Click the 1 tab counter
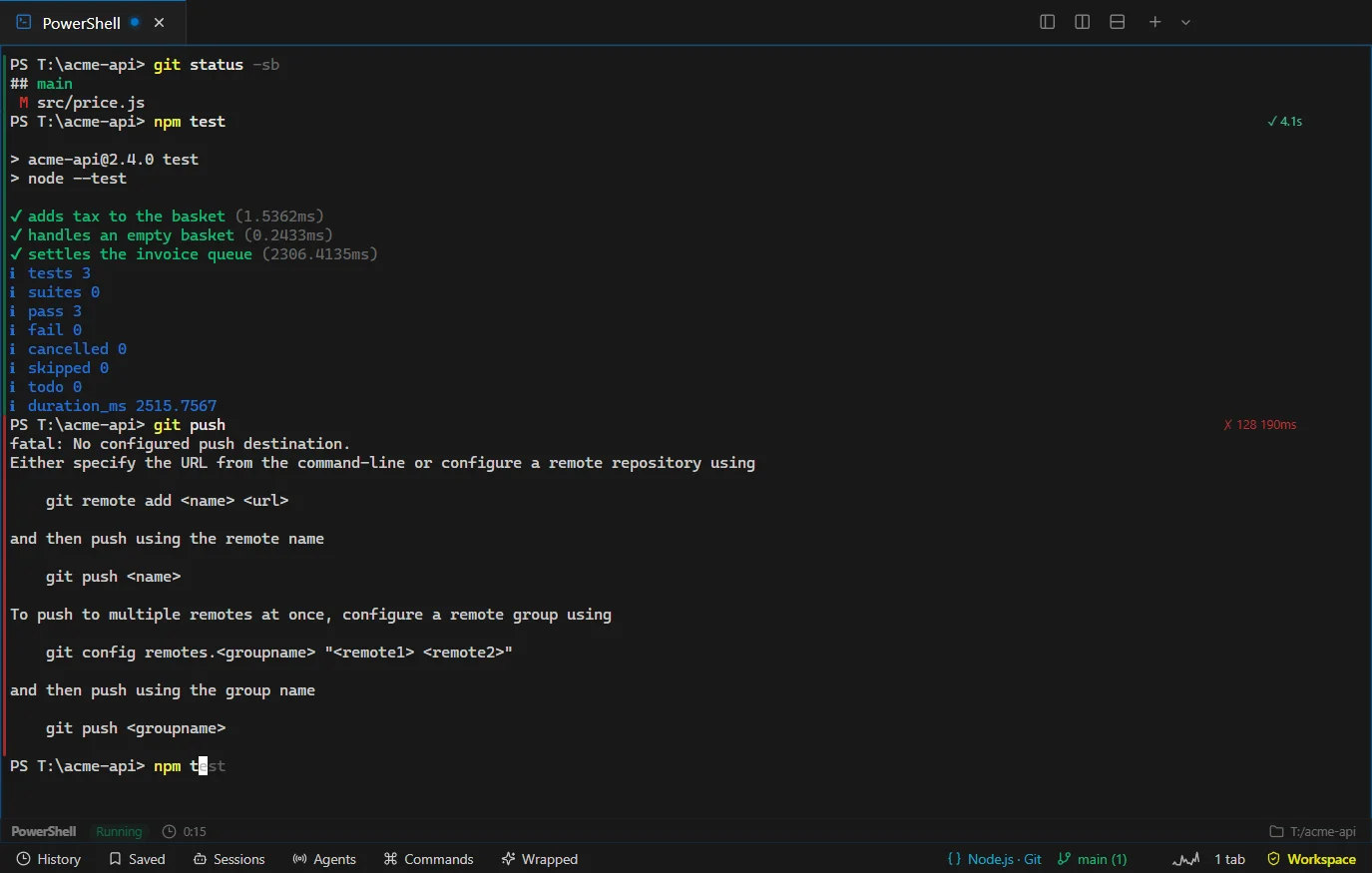This screenshot has width=1372, height=873. tap(1229, 859)
